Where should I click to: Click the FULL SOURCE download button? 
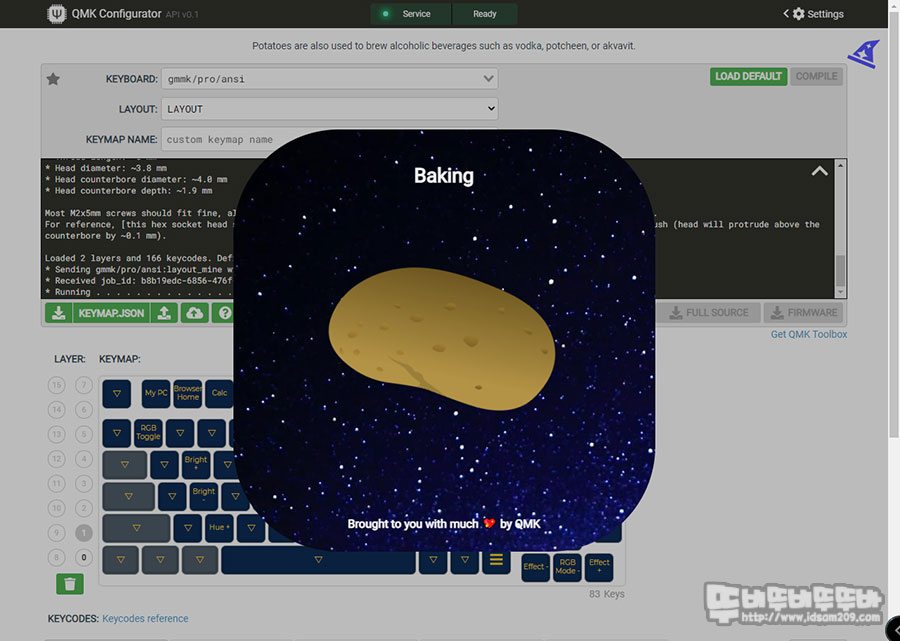(709, 313)
